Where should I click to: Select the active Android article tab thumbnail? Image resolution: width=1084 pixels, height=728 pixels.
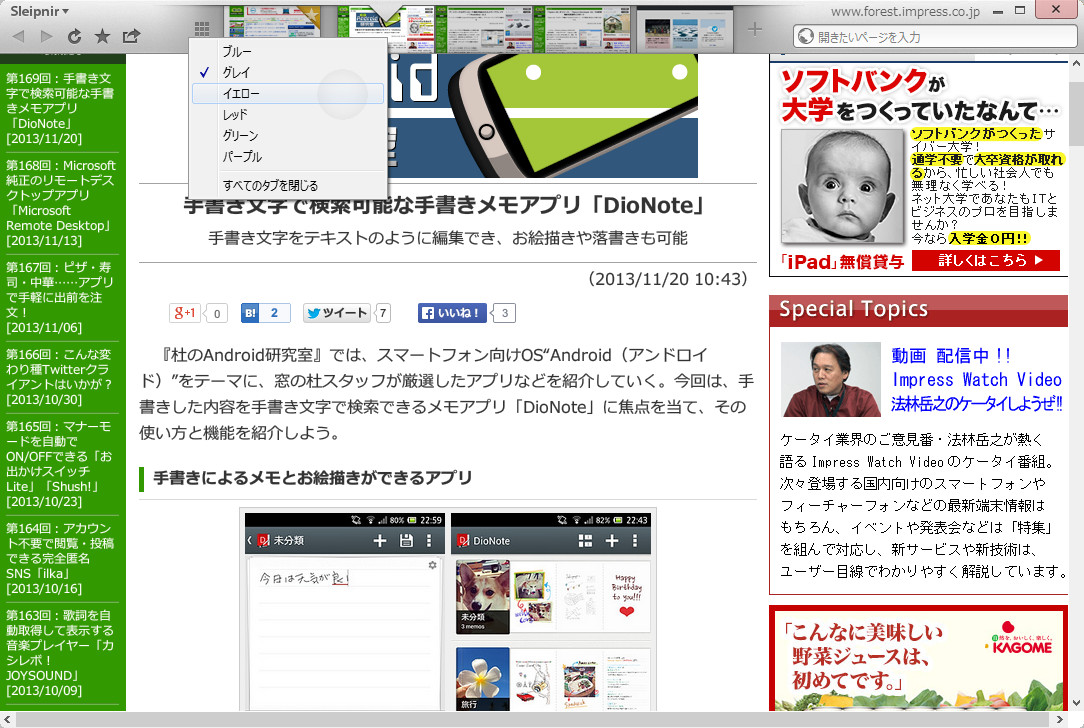[x=386, y=29]
